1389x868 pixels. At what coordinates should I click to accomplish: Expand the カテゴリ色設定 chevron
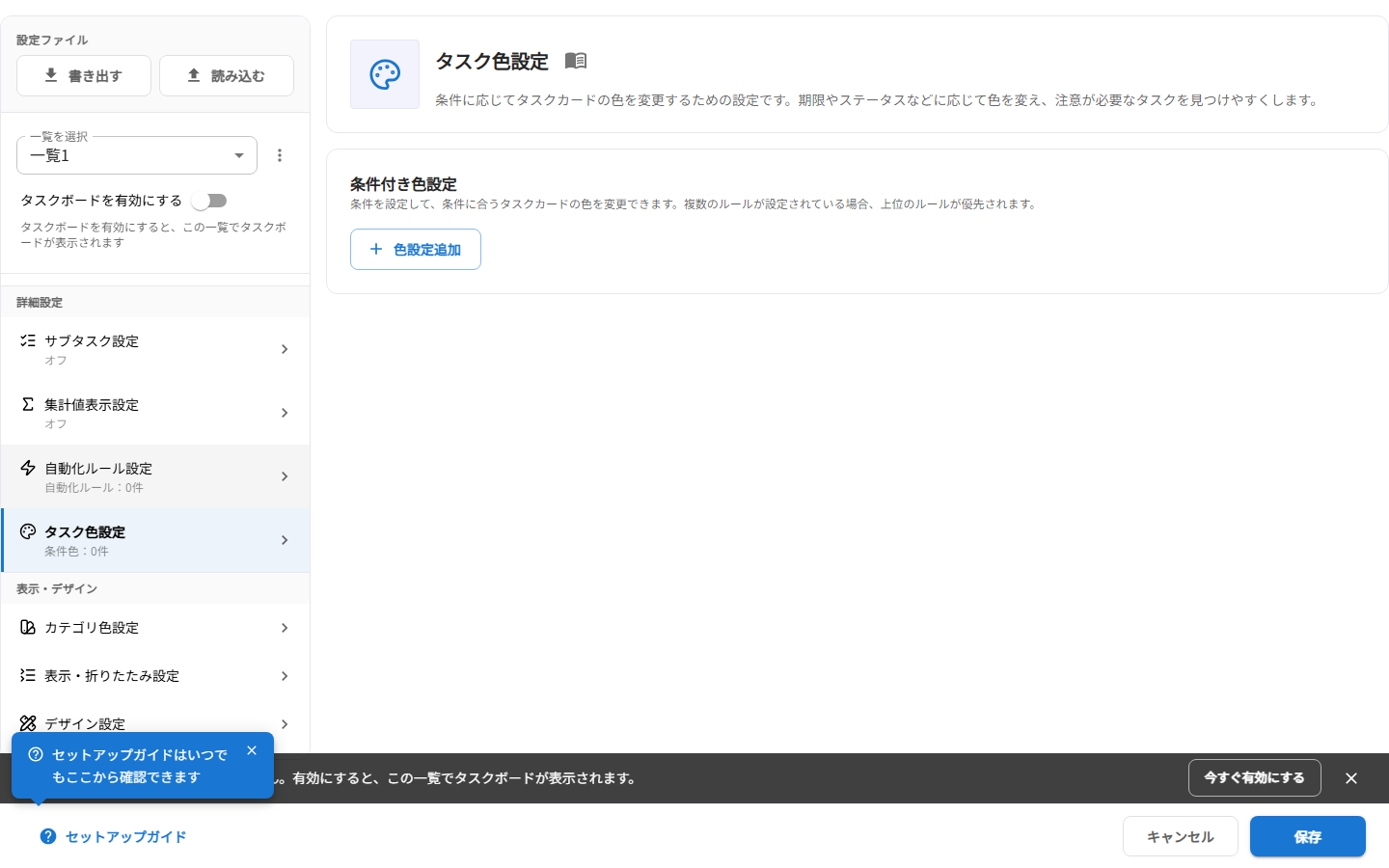click(285, 628)
